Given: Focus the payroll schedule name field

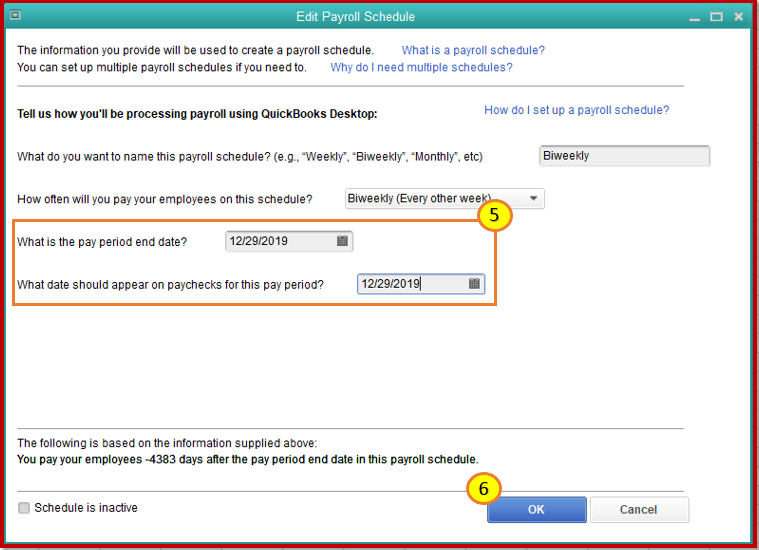Looking at the screenshot, I should tap(624, 156).
